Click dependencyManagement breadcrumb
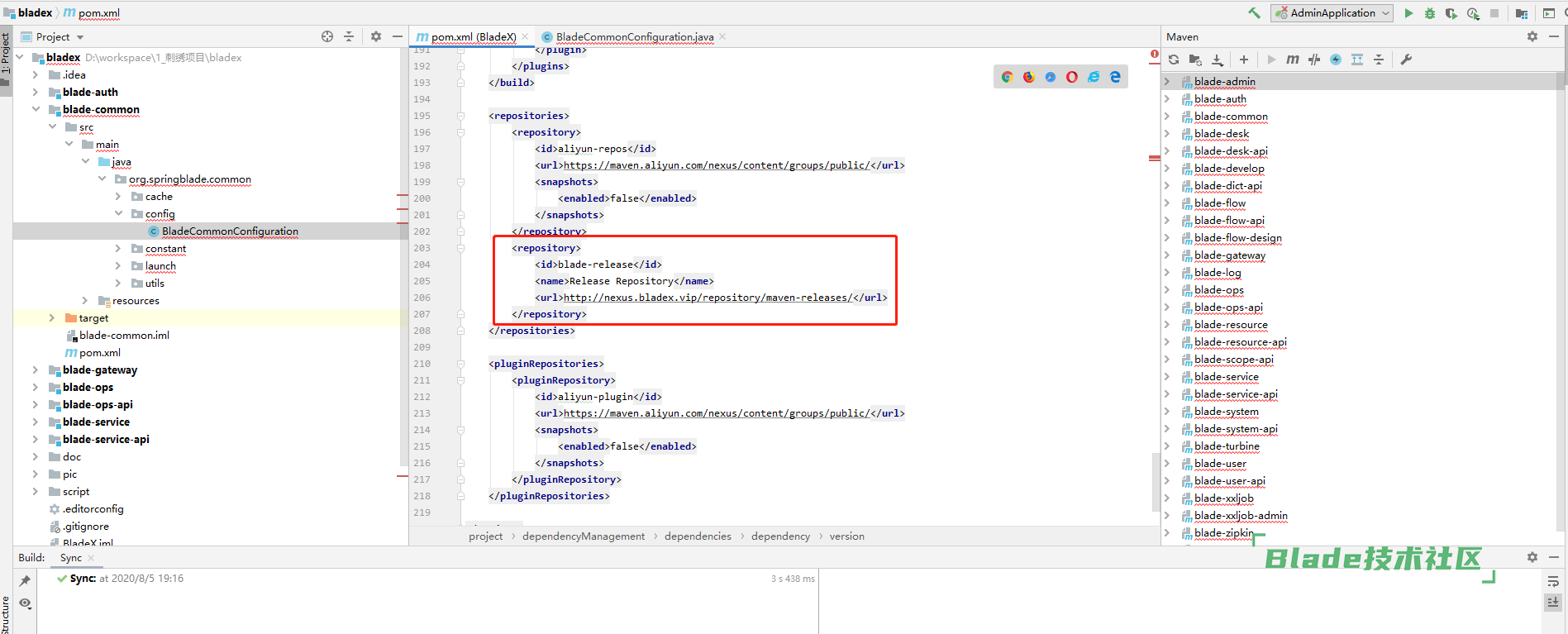The width and height of the screenshot is (1568, 634). (x=584, y=536)
